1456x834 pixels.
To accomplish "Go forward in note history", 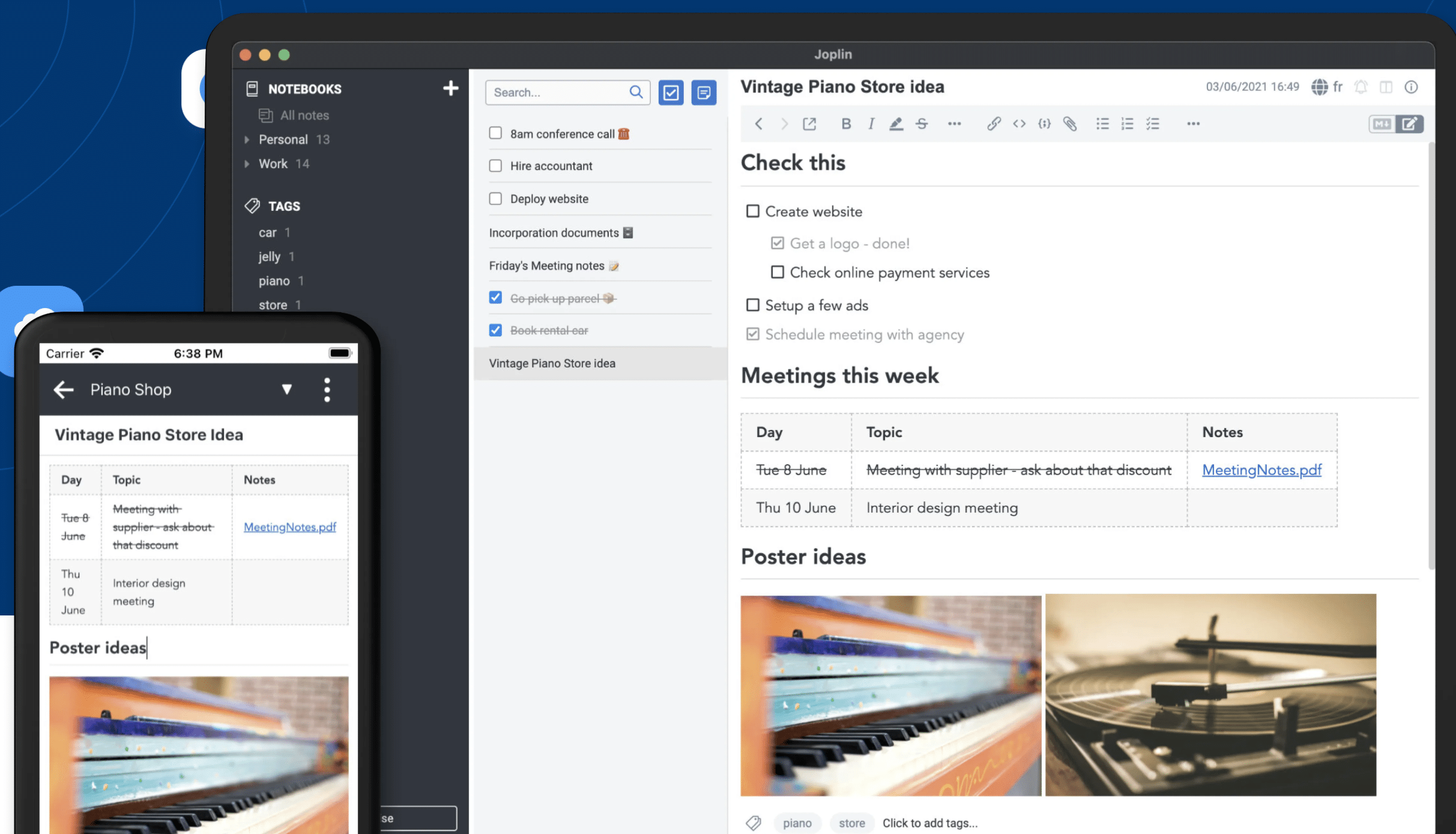I will click(x=784, y=124).
